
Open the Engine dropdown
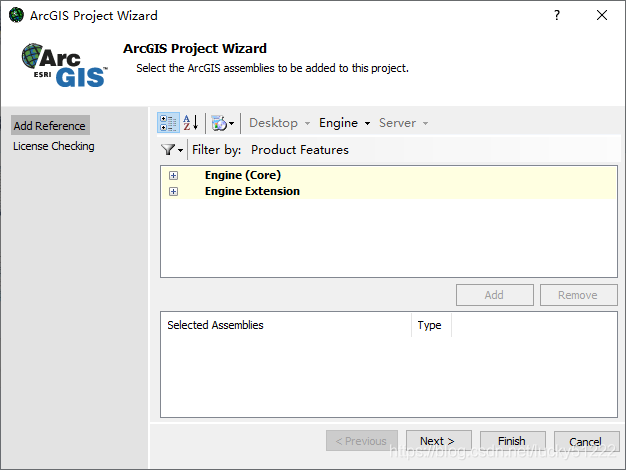pos(345,123)
